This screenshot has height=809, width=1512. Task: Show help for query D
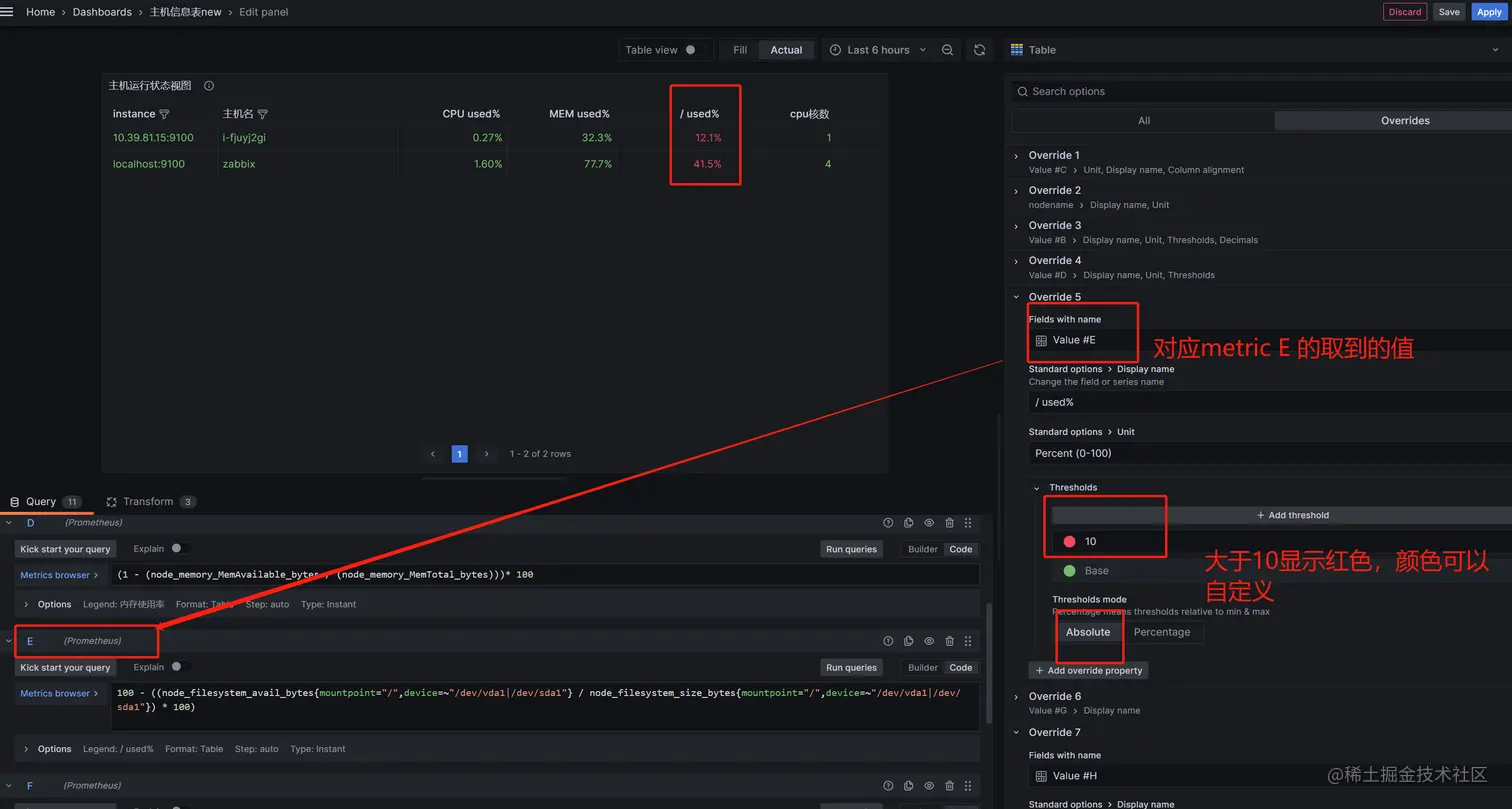888,523
